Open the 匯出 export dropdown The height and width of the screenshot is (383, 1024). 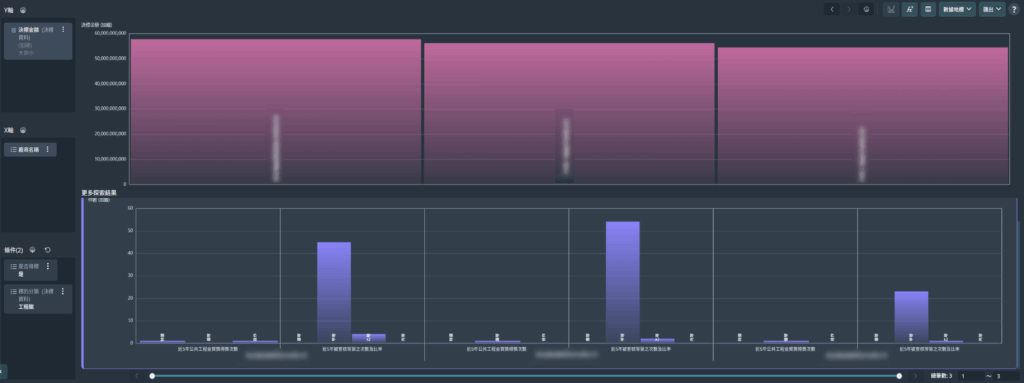pos(992,10)
